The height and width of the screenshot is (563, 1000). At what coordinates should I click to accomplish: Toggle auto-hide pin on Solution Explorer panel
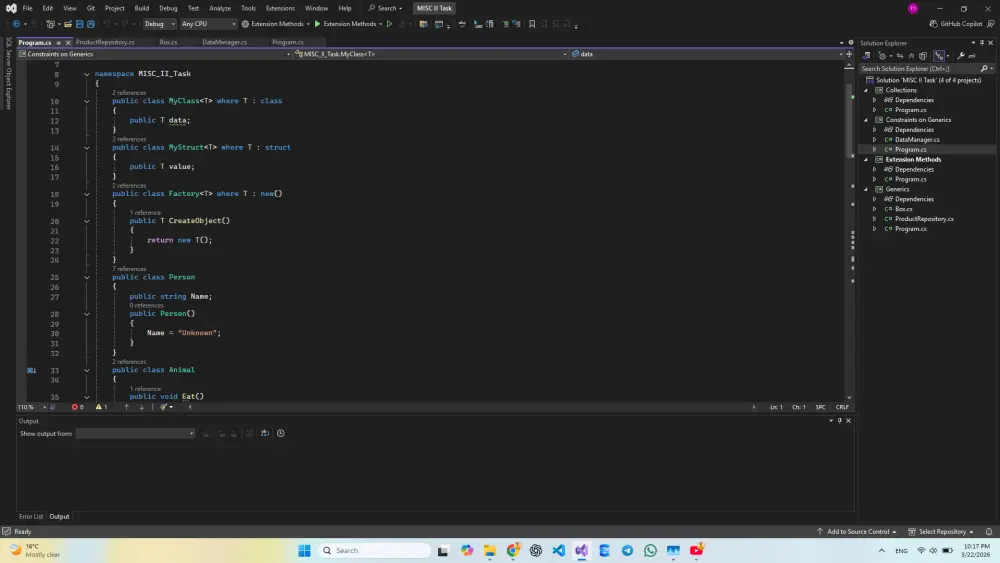982,43
